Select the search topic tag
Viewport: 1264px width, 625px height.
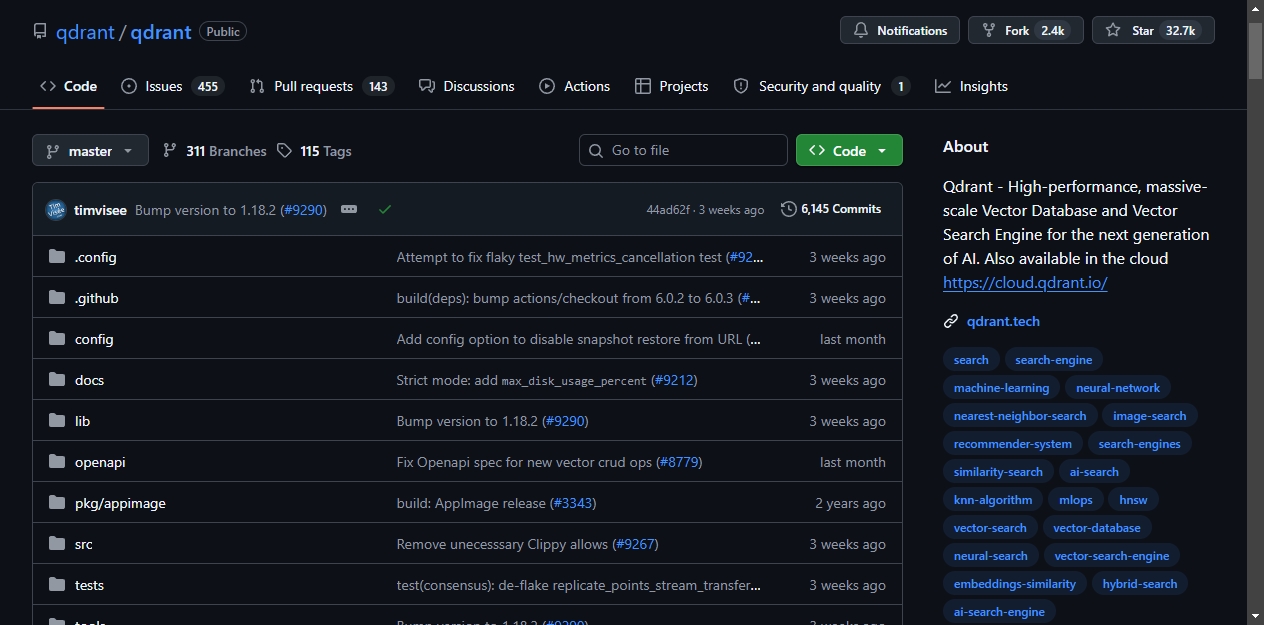(971, 360)
